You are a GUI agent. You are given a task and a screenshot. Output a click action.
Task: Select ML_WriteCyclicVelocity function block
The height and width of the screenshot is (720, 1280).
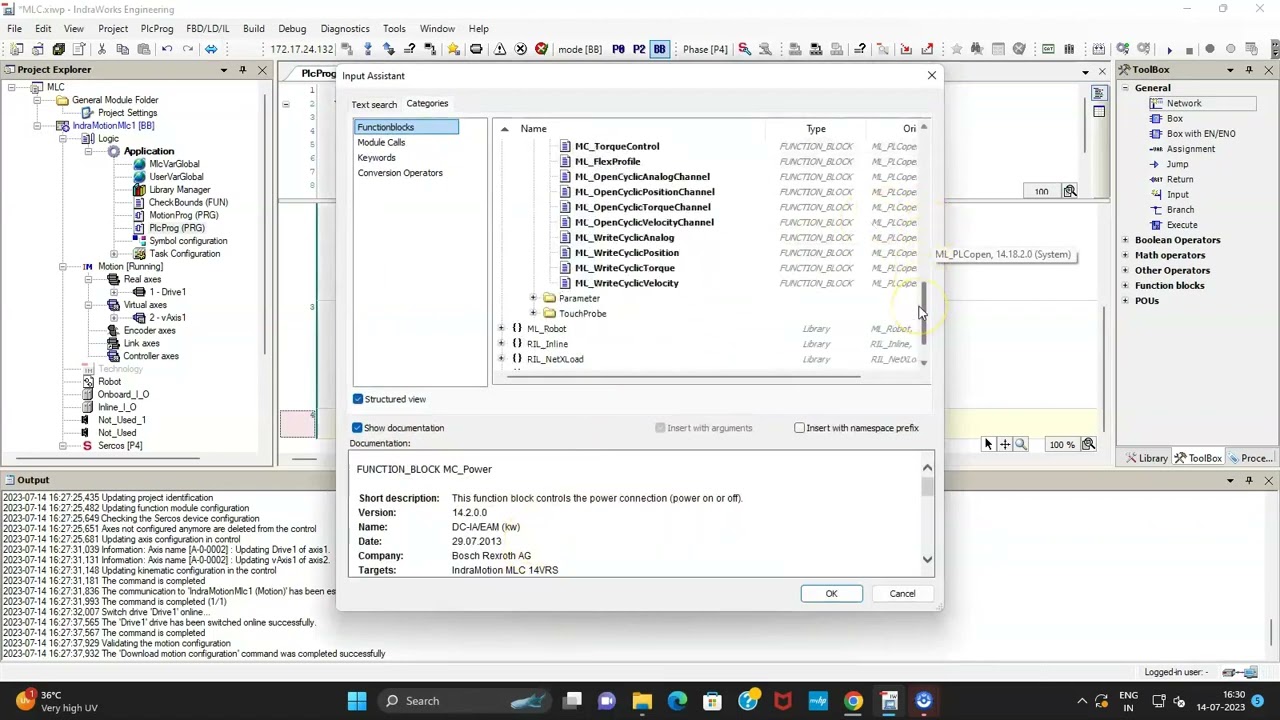[626, 283]
